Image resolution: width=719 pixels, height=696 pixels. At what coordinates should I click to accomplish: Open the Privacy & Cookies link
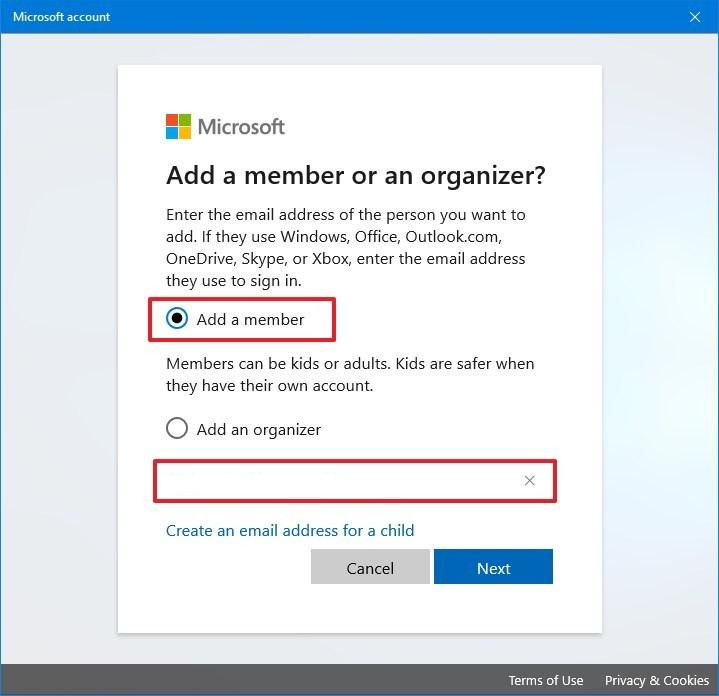657,680
